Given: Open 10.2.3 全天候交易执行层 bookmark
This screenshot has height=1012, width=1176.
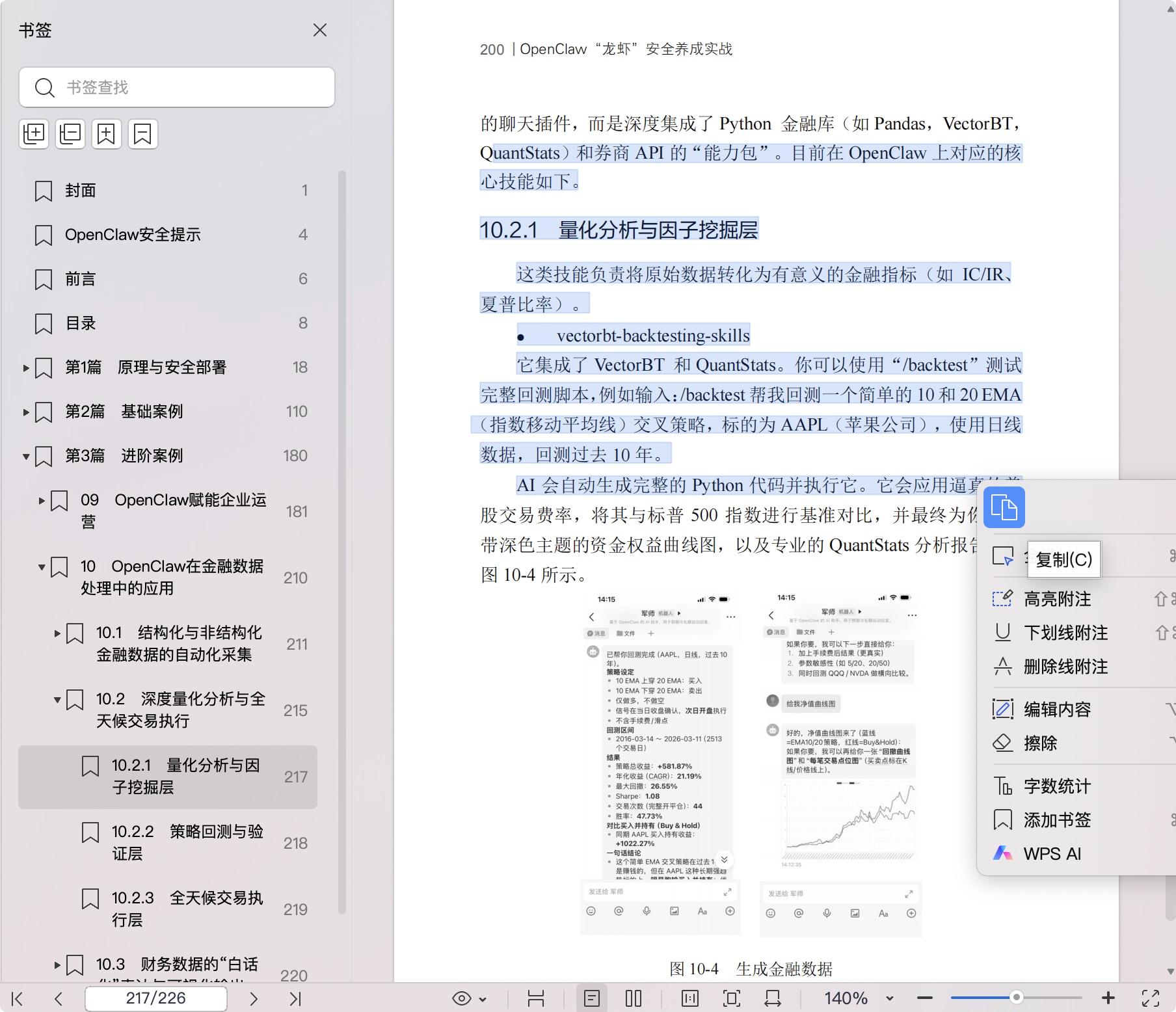Looking at the screenshot, I should coord(168,909).
